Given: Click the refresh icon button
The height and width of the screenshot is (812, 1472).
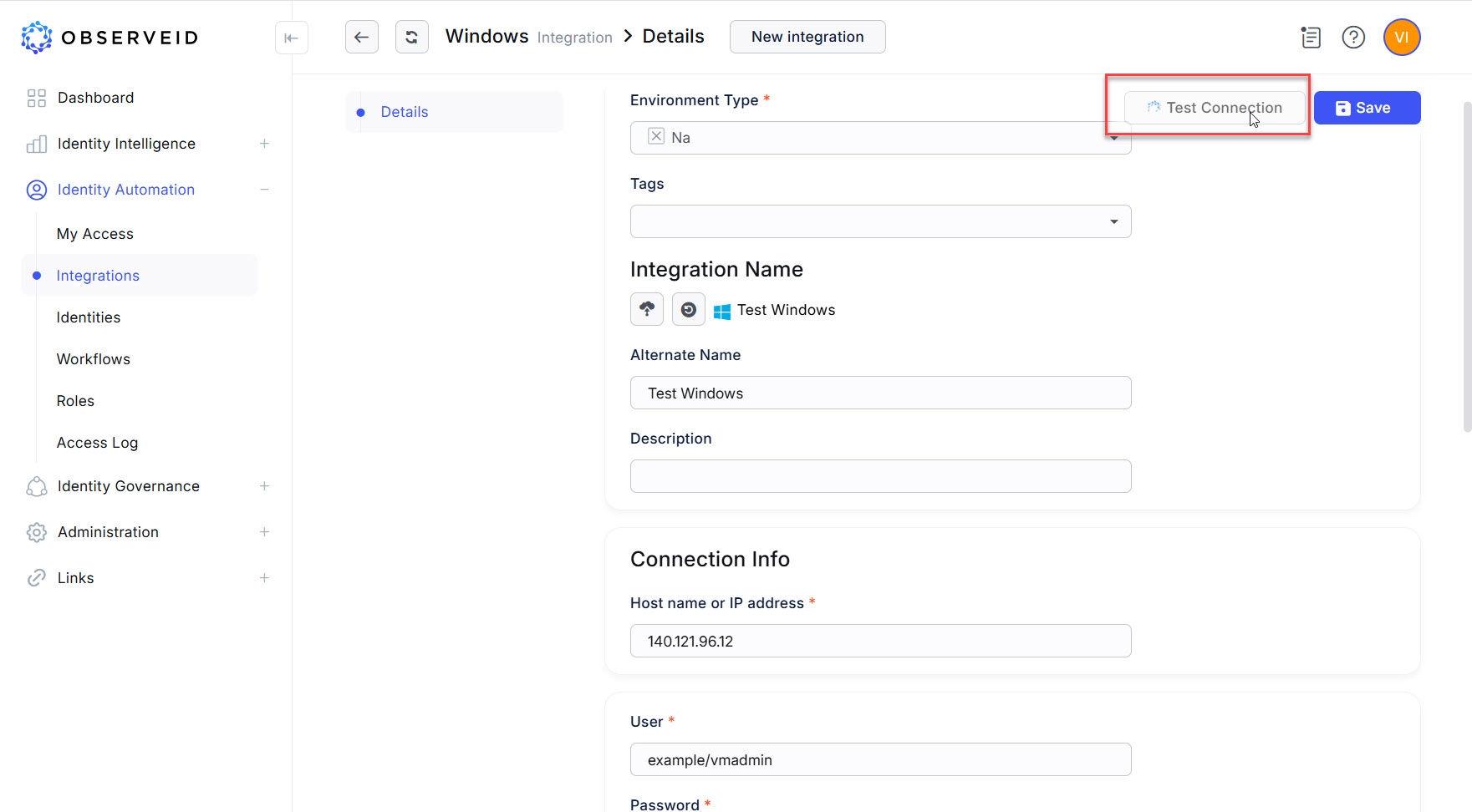Looking at the screenshot, I should (411, 37).
